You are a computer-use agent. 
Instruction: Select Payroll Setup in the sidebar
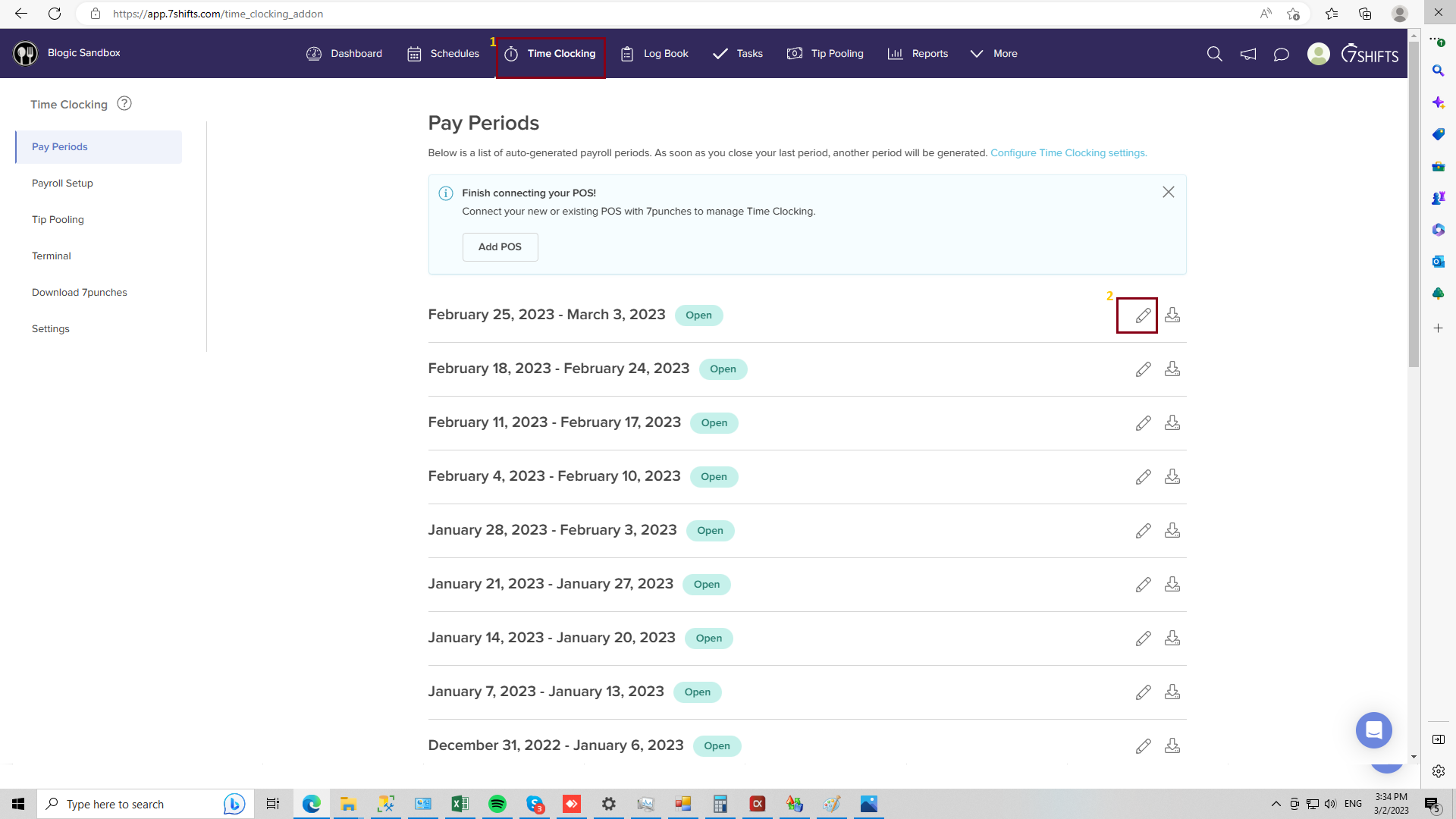pyautogui.click(x=62, y=184)
